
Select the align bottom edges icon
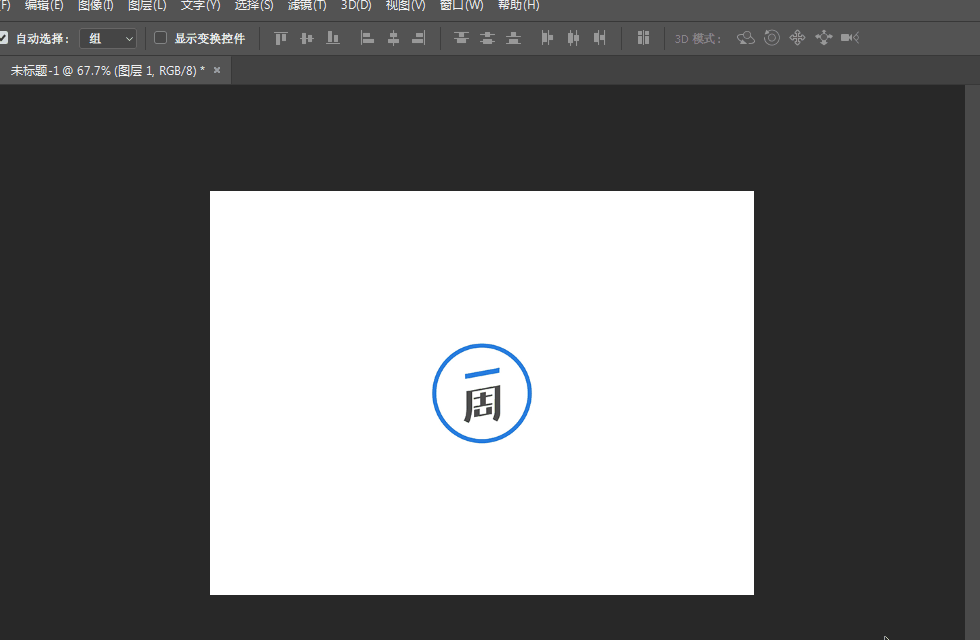click(x=332, y=38)
